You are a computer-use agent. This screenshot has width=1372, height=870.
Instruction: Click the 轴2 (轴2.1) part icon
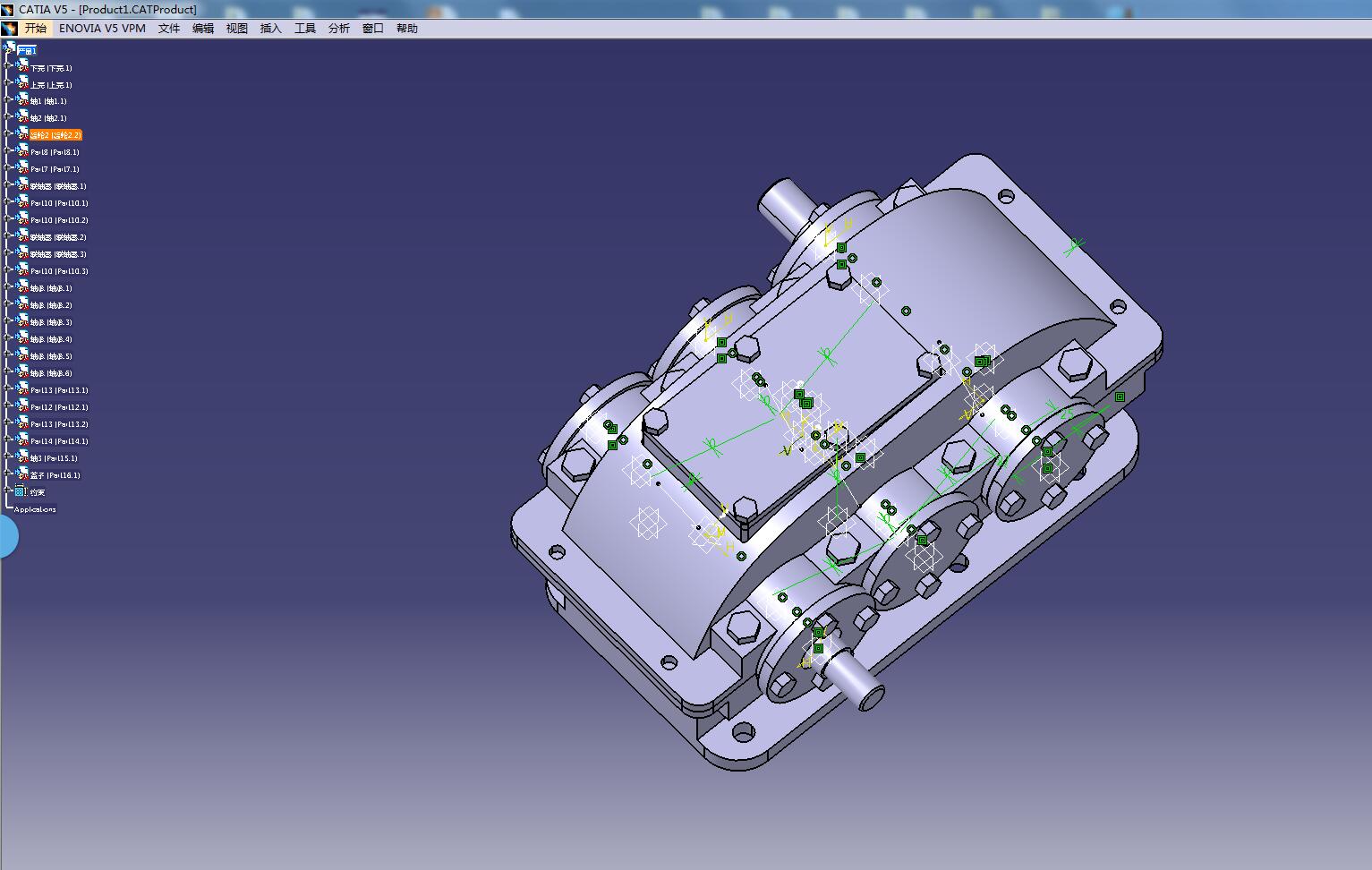22,118
